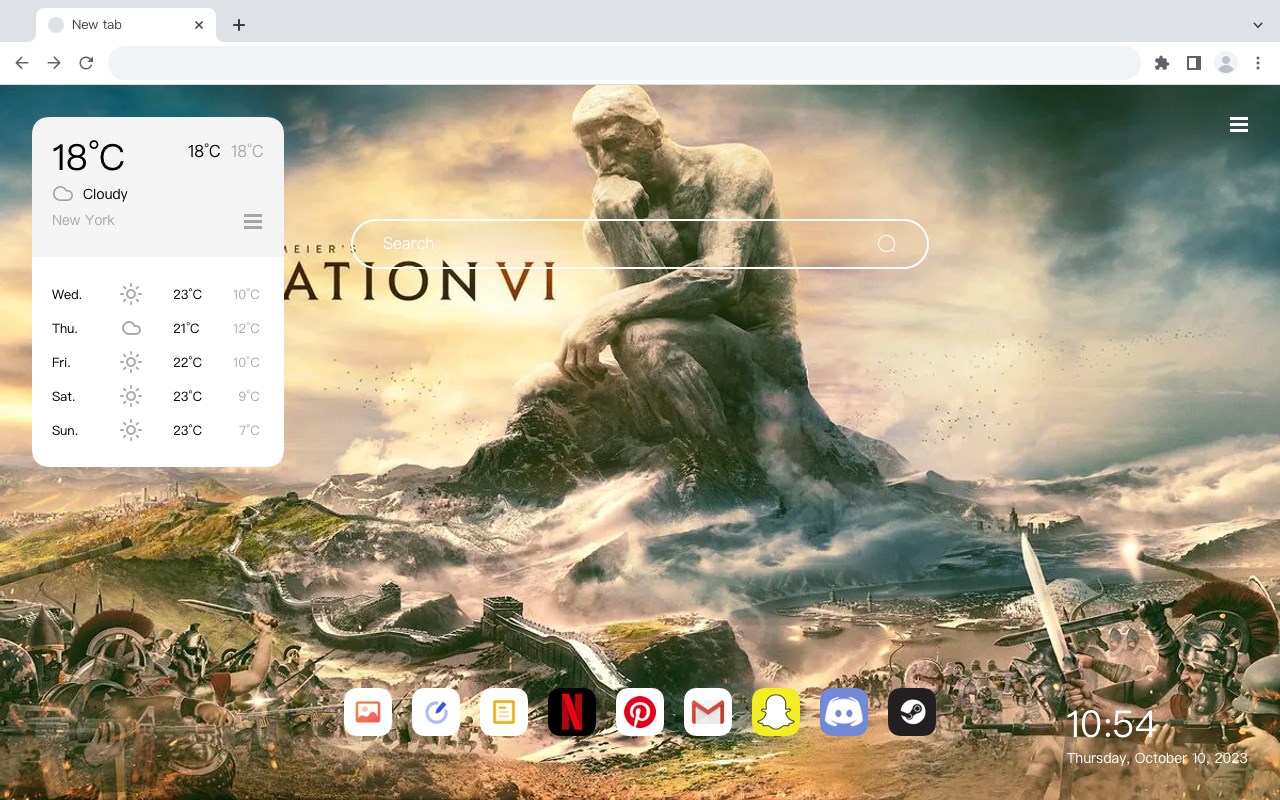Open the profile avatar menu

[1226, 63]
